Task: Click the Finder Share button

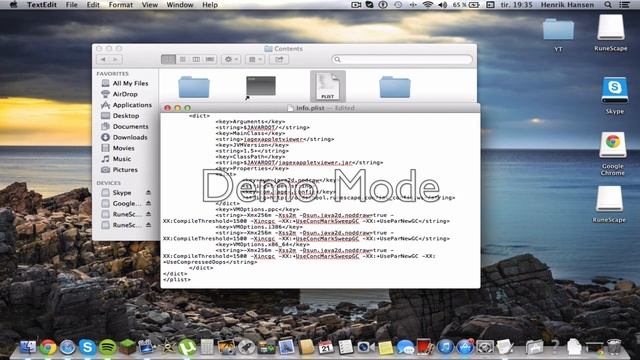Action: (279, 60)
